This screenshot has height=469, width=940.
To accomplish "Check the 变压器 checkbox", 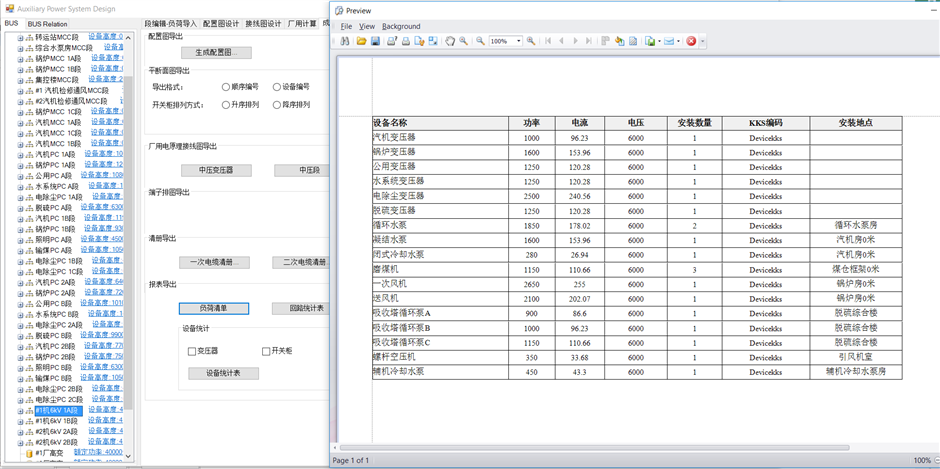I will (x=192, y=351).
